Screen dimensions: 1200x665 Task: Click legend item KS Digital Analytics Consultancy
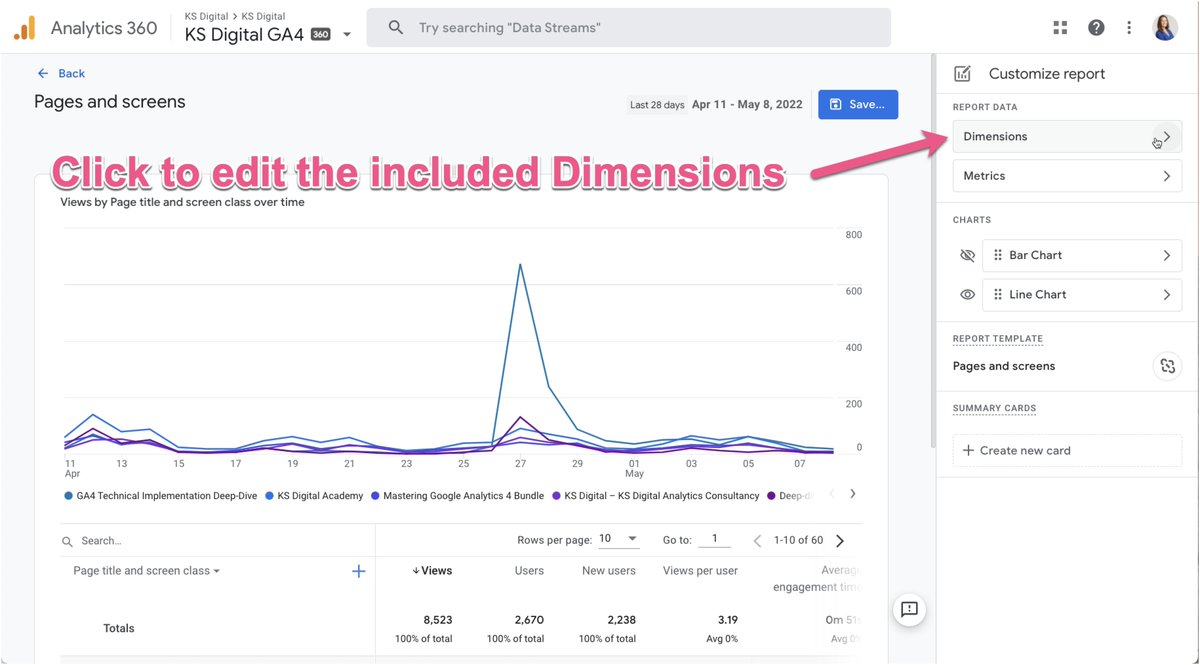(x=655, y=496)
